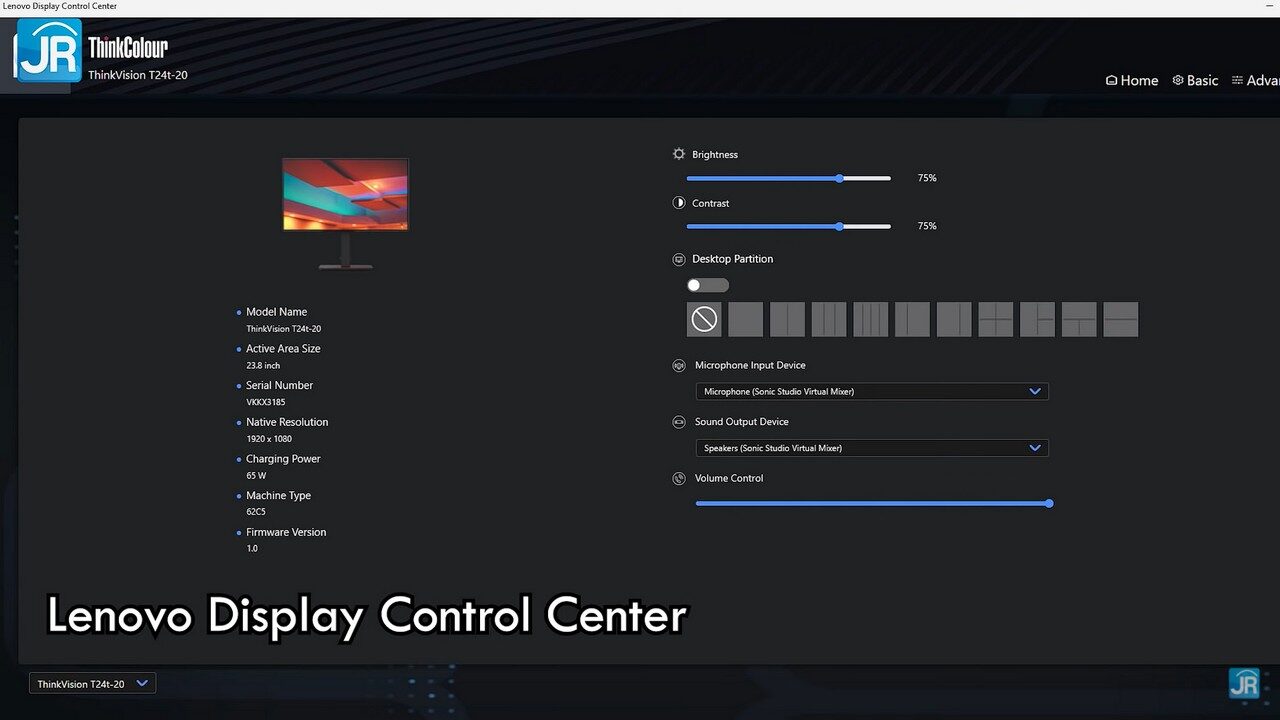
Task: Select the top row over two-column layout
Action: (x=1079, y=320)
